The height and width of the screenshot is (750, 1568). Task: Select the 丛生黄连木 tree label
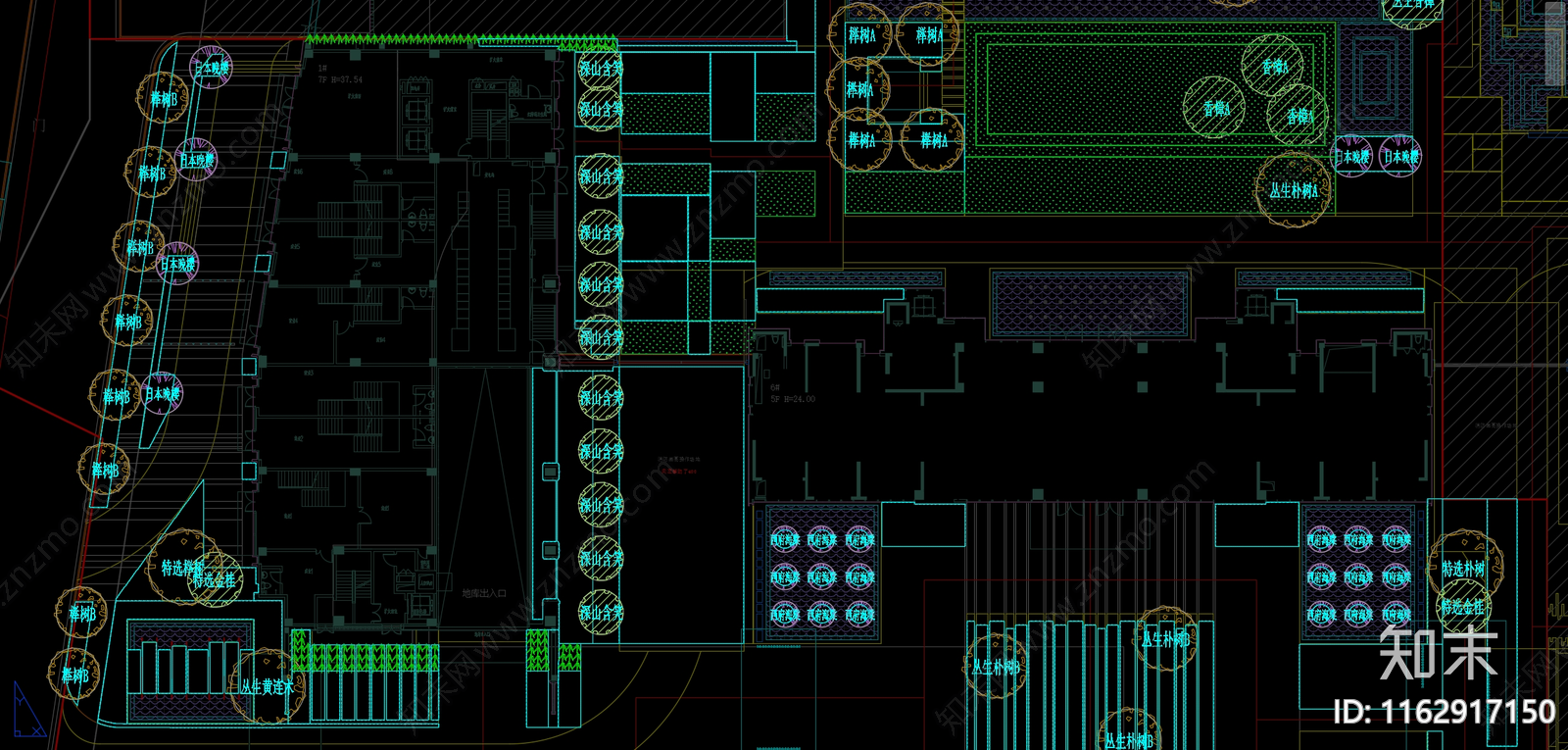coord(267,687)
